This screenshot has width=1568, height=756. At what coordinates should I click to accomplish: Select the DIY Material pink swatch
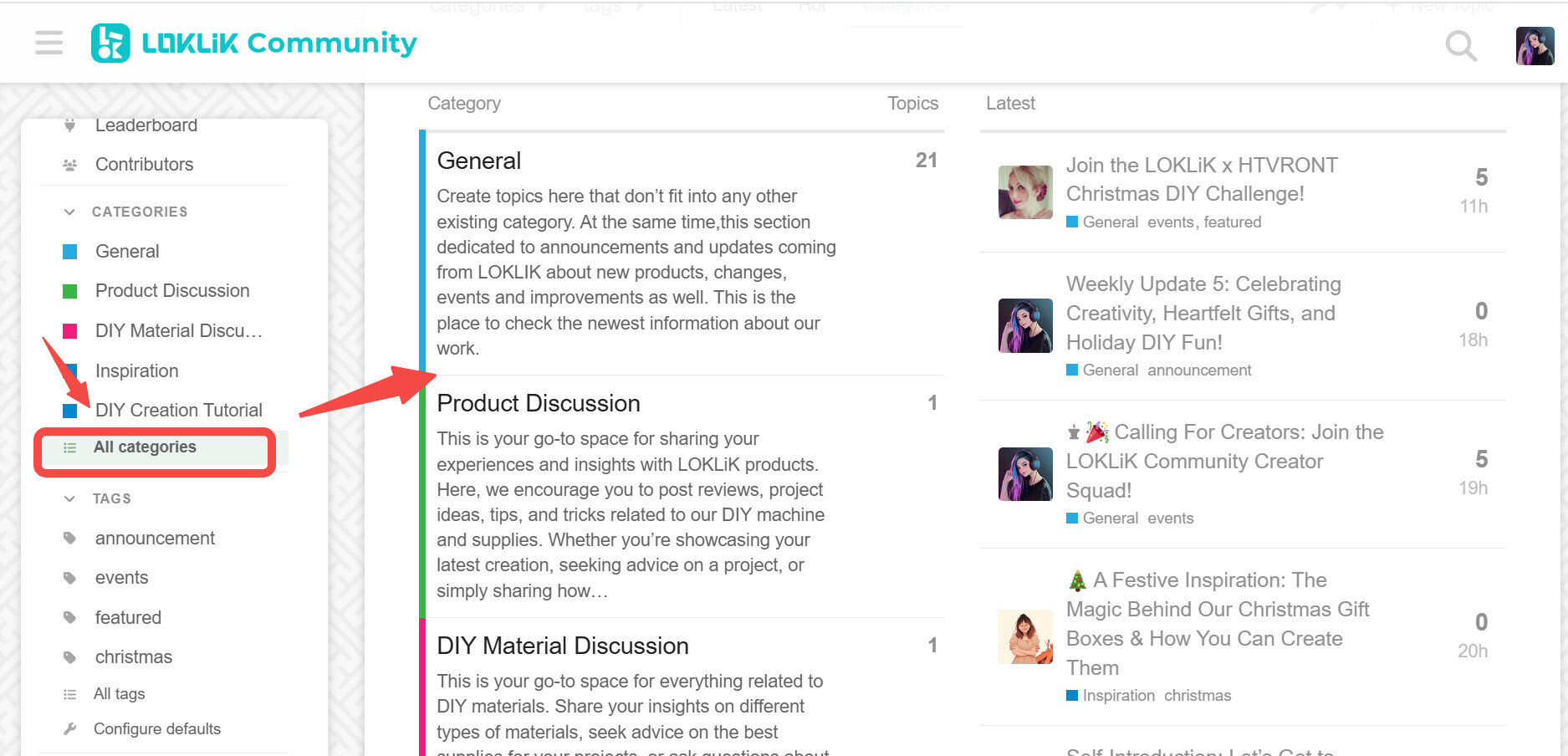click(x=70, y=331)
